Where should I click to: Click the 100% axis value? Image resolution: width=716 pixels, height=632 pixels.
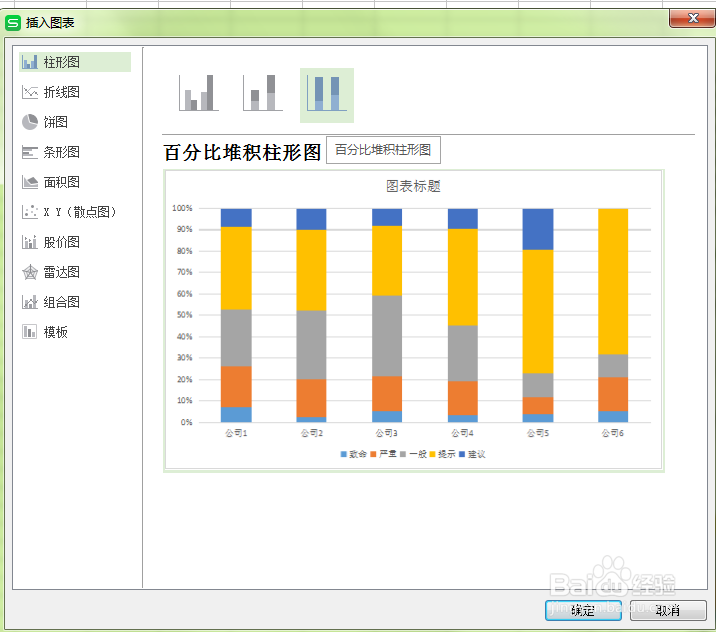click(182, 208)
